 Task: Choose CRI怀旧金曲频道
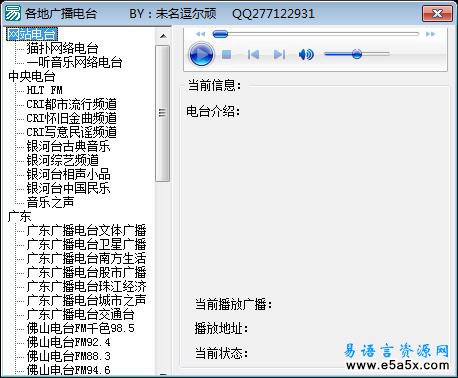pos(72,118)
